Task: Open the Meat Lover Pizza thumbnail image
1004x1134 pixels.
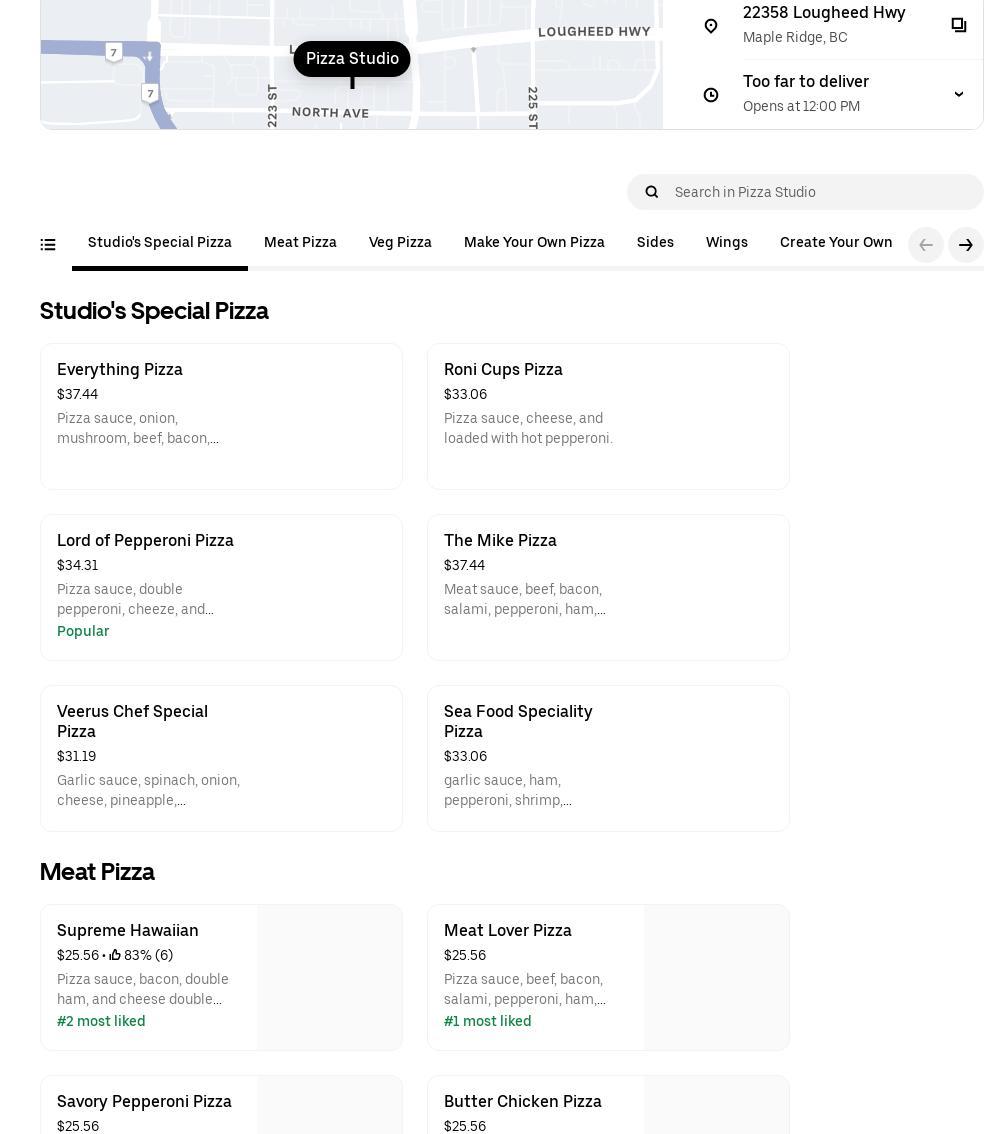Action: pos(716,977)
